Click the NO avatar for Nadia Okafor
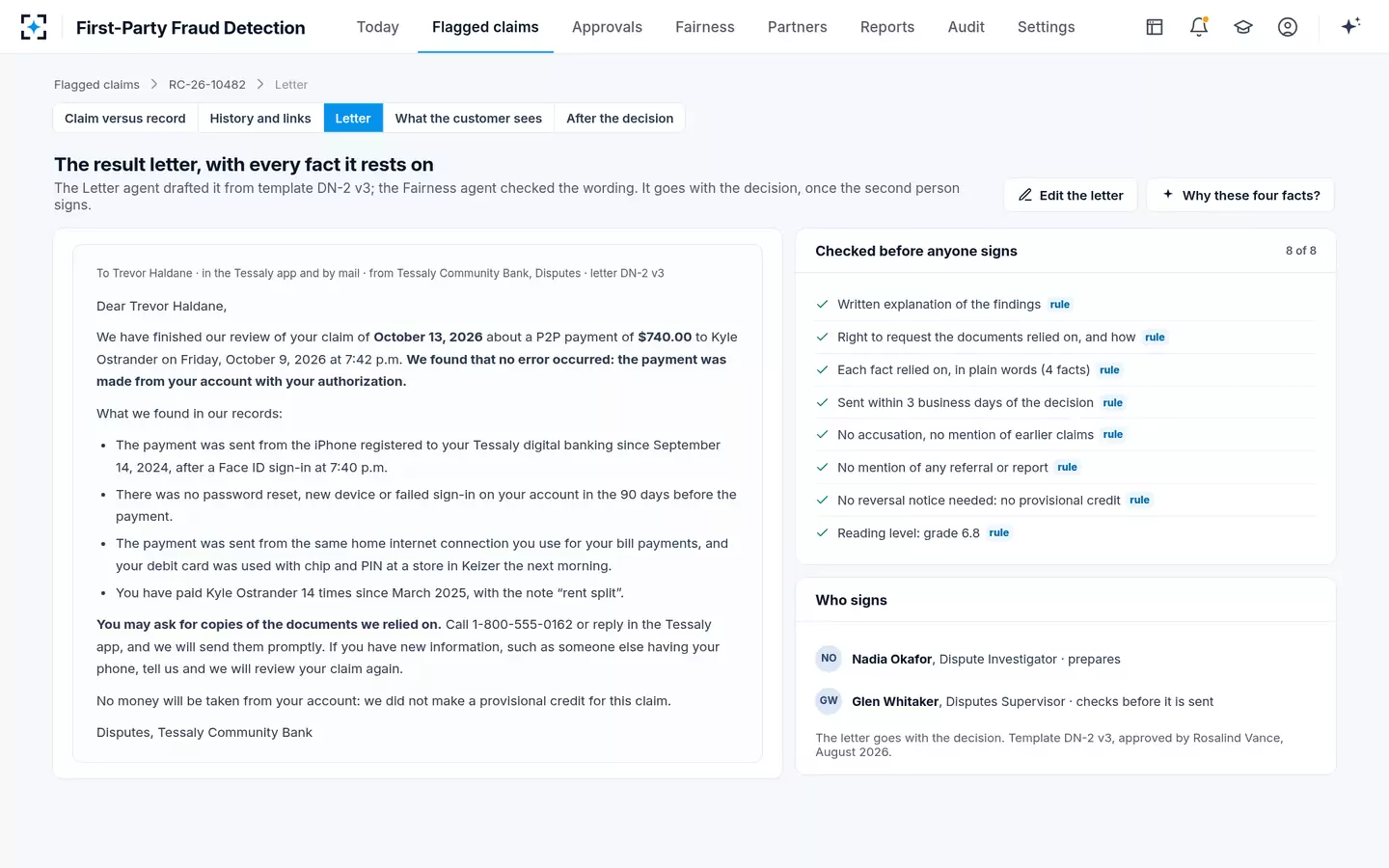Image resolution: width=1389 pixels, height=868 pixels. click(829, 659)
